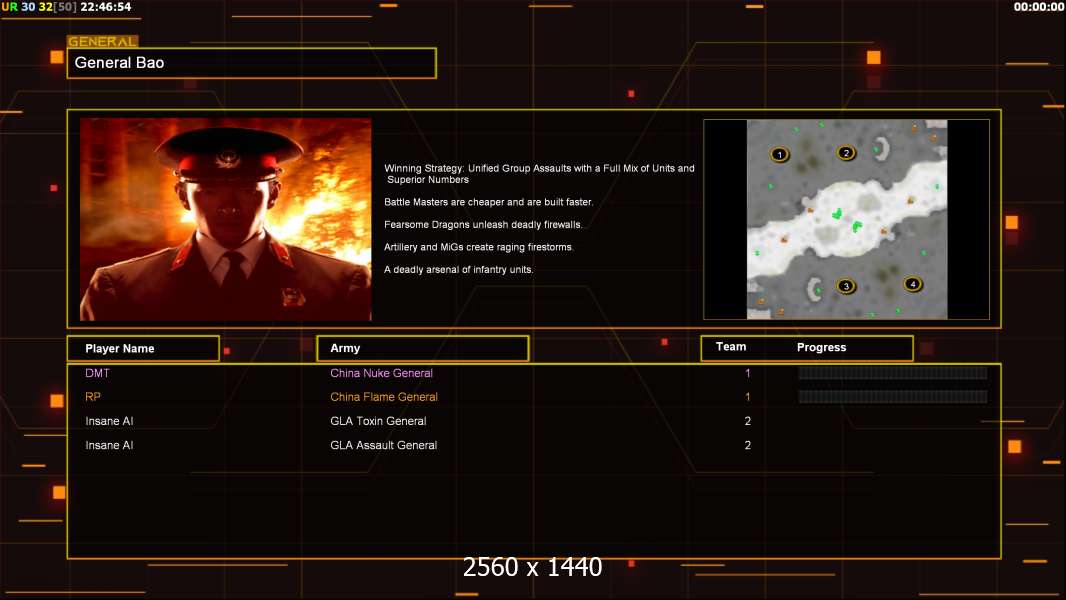Click the 22:46:54 clock readout

click(x=106, y=7)
